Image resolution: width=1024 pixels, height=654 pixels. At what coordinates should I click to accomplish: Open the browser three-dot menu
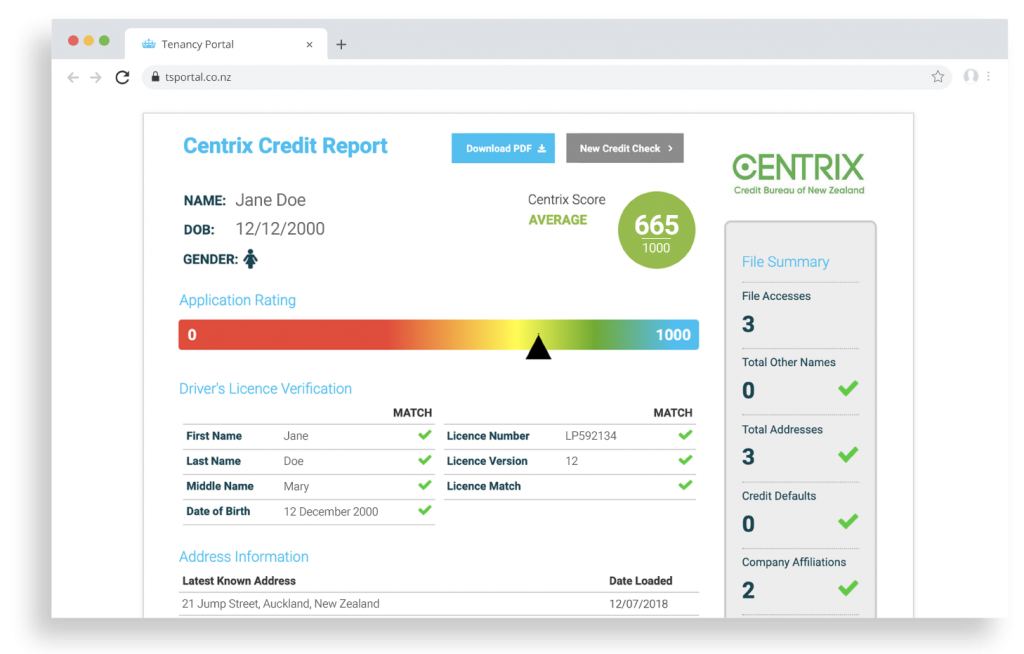pyautogui.click(x=989, y=76)
